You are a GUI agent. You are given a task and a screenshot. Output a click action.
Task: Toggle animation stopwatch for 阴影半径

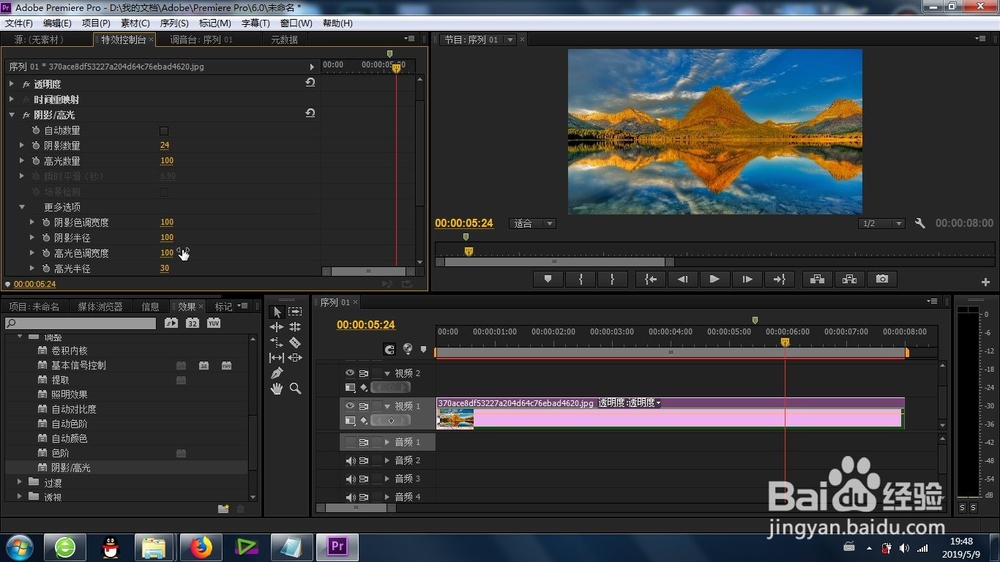pos(46,237)
